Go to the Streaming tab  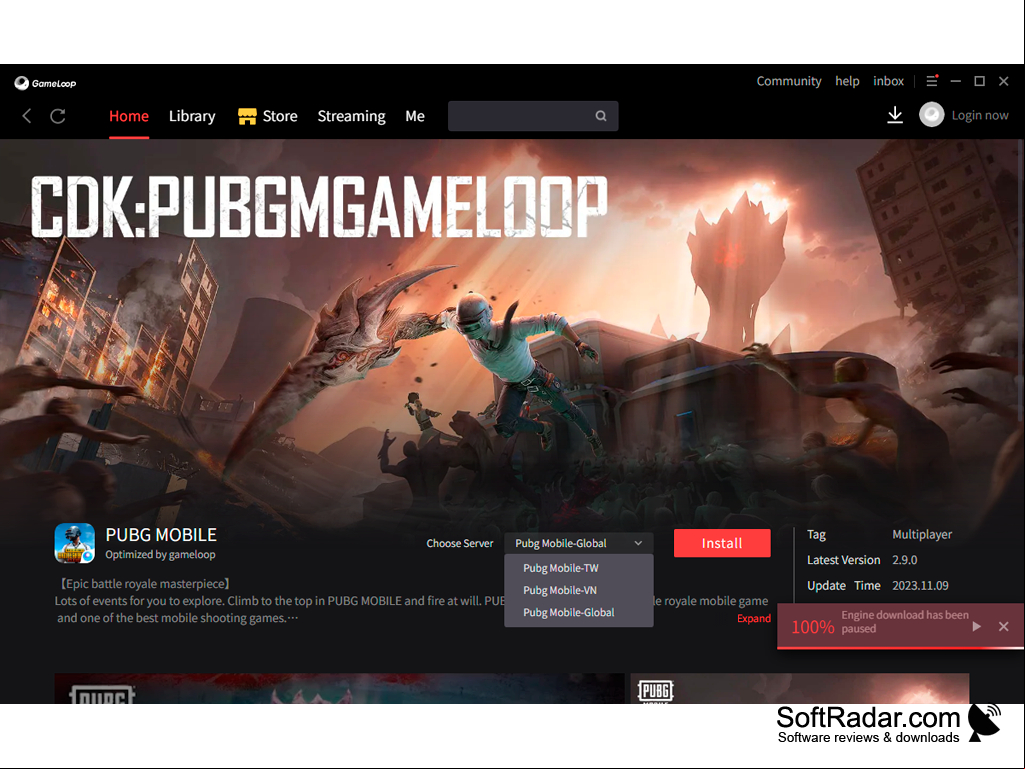tap(351, 116)
